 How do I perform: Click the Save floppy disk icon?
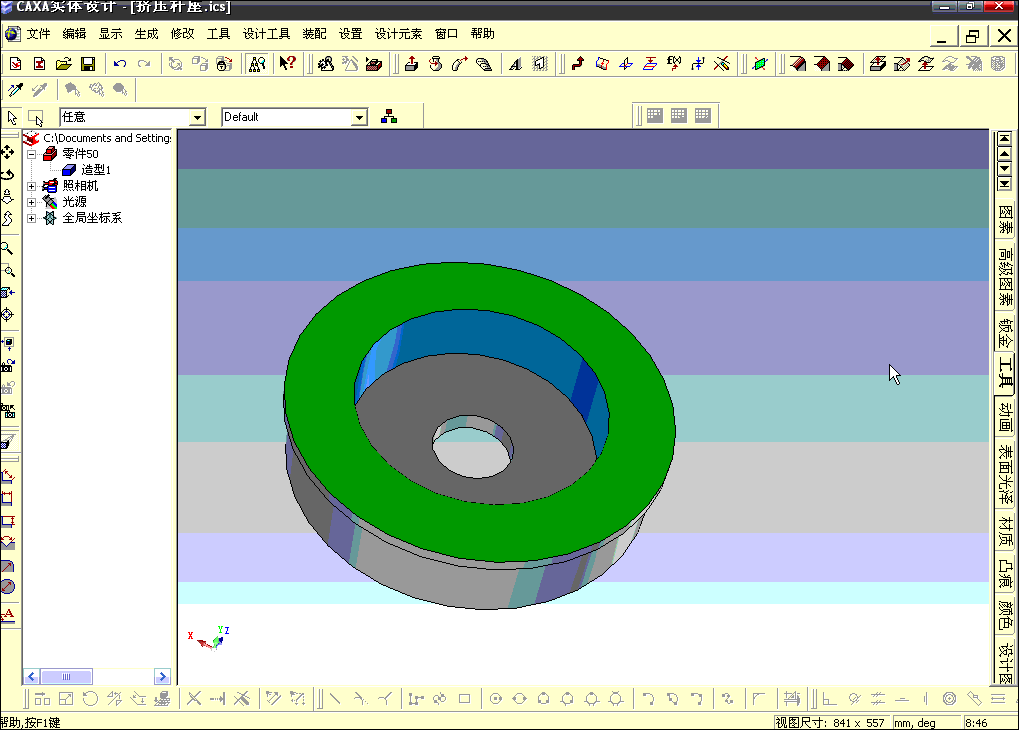click(x=88, y=64)
